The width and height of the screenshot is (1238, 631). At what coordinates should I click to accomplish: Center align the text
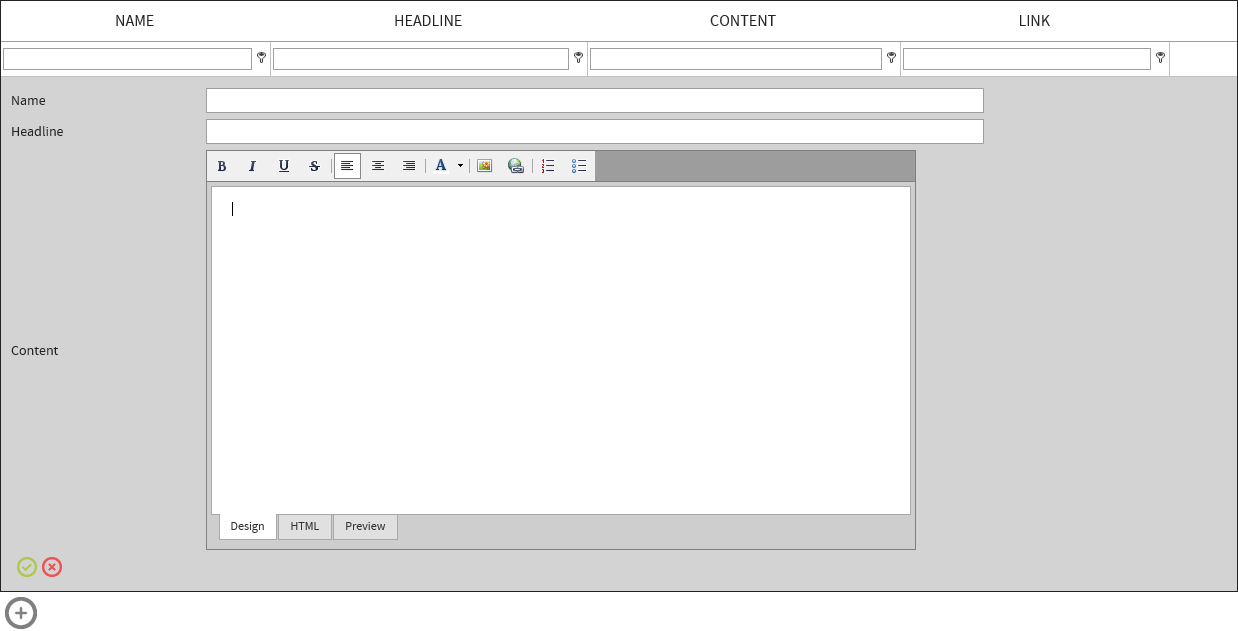(378, 166)
